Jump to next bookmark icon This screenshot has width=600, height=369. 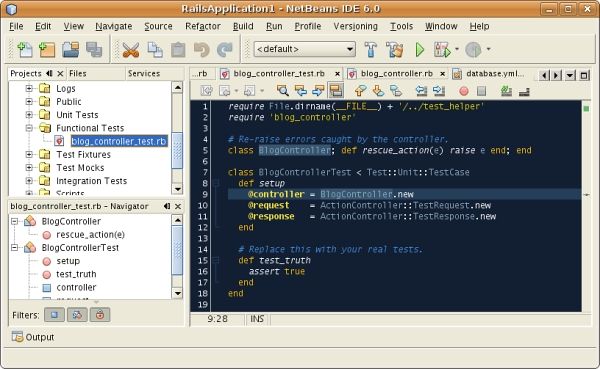click(378, 91)
